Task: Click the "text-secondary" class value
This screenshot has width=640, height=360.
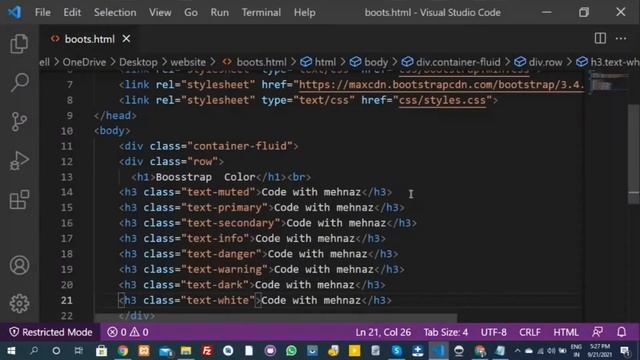Action: point(230,223)
